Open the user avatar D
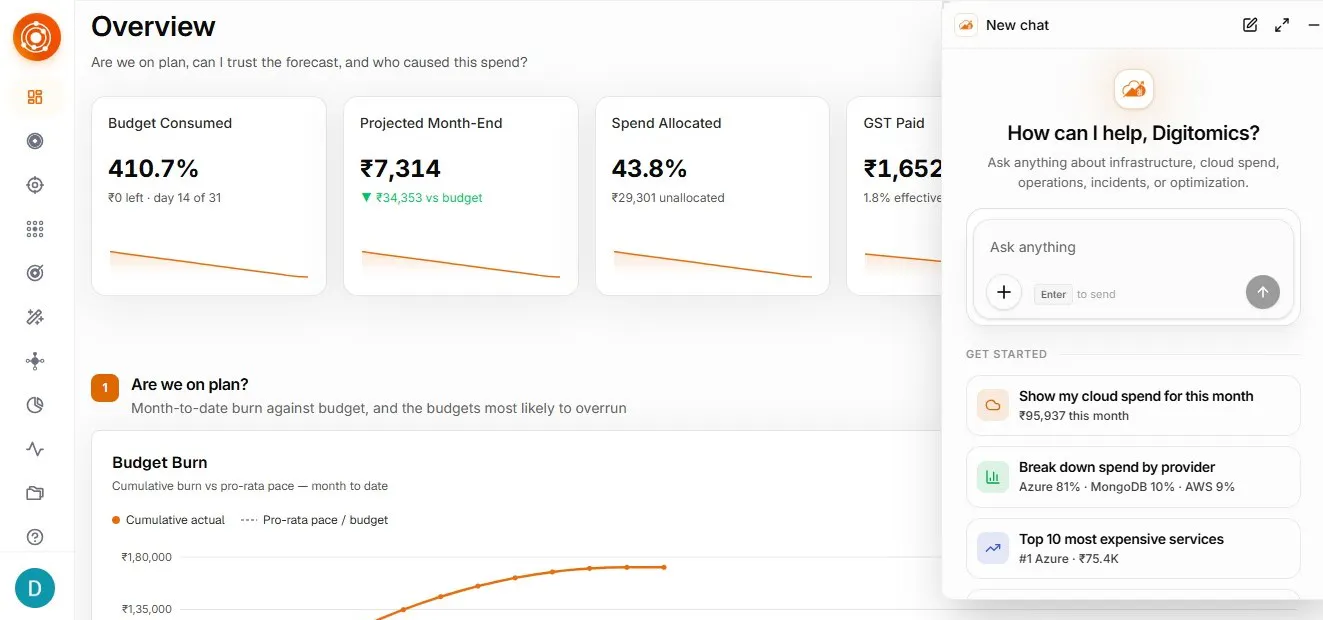The width and height of the screenshot is (1323, 620). [x=35, y=589]
